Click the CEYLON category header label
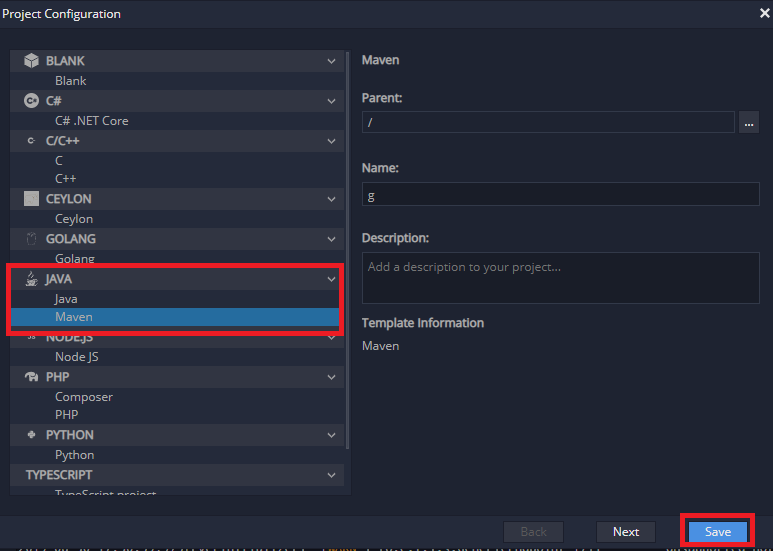773x551 pixels. click(69, 199)
